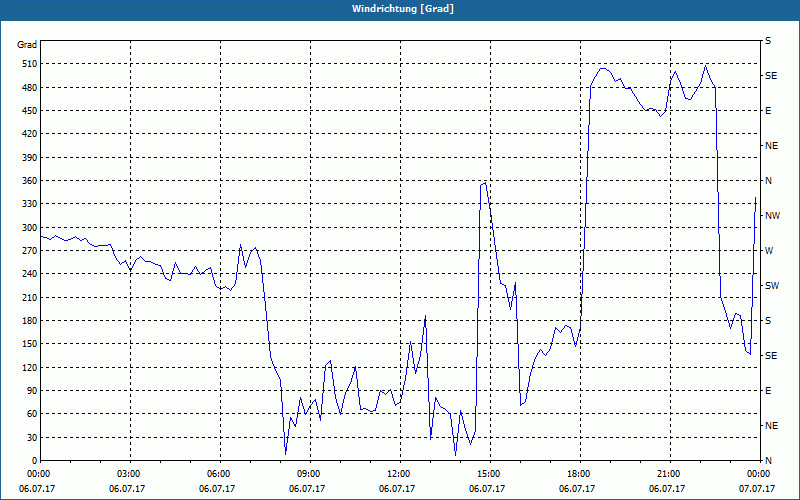Click the 'NW' compass label
The height and width of the screenshot is (500, 800).
pyautogui.click(x=772, y=216)
